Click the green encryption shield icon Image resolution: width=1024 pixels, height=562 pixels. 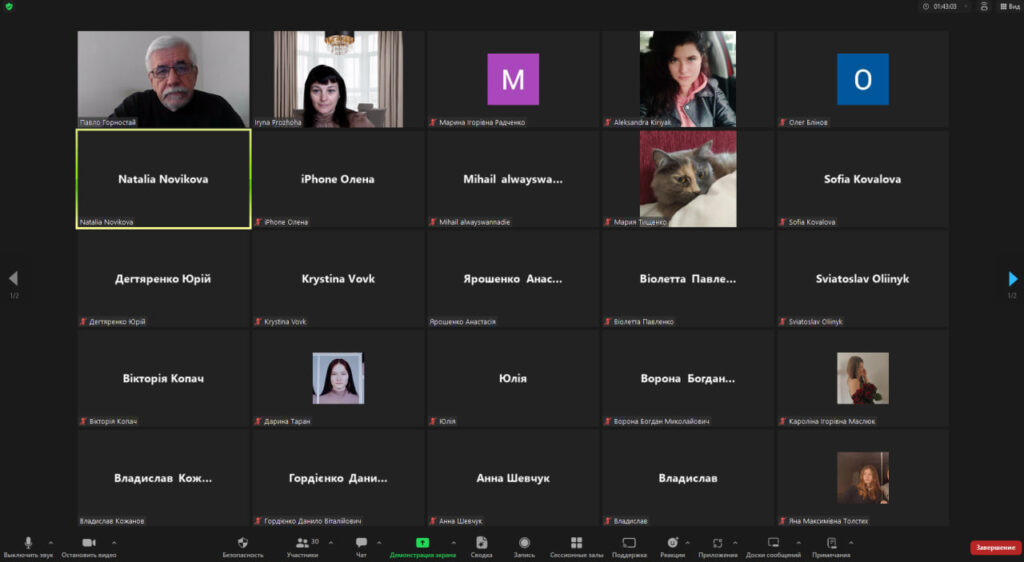pyautogui.click(x=9, y=6)
